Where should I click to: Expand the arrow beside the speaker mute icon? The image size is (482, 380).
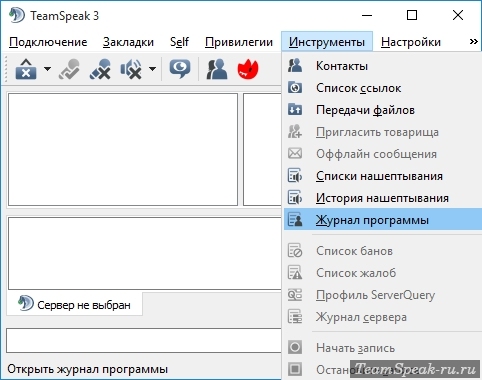(x=152, y=69)
